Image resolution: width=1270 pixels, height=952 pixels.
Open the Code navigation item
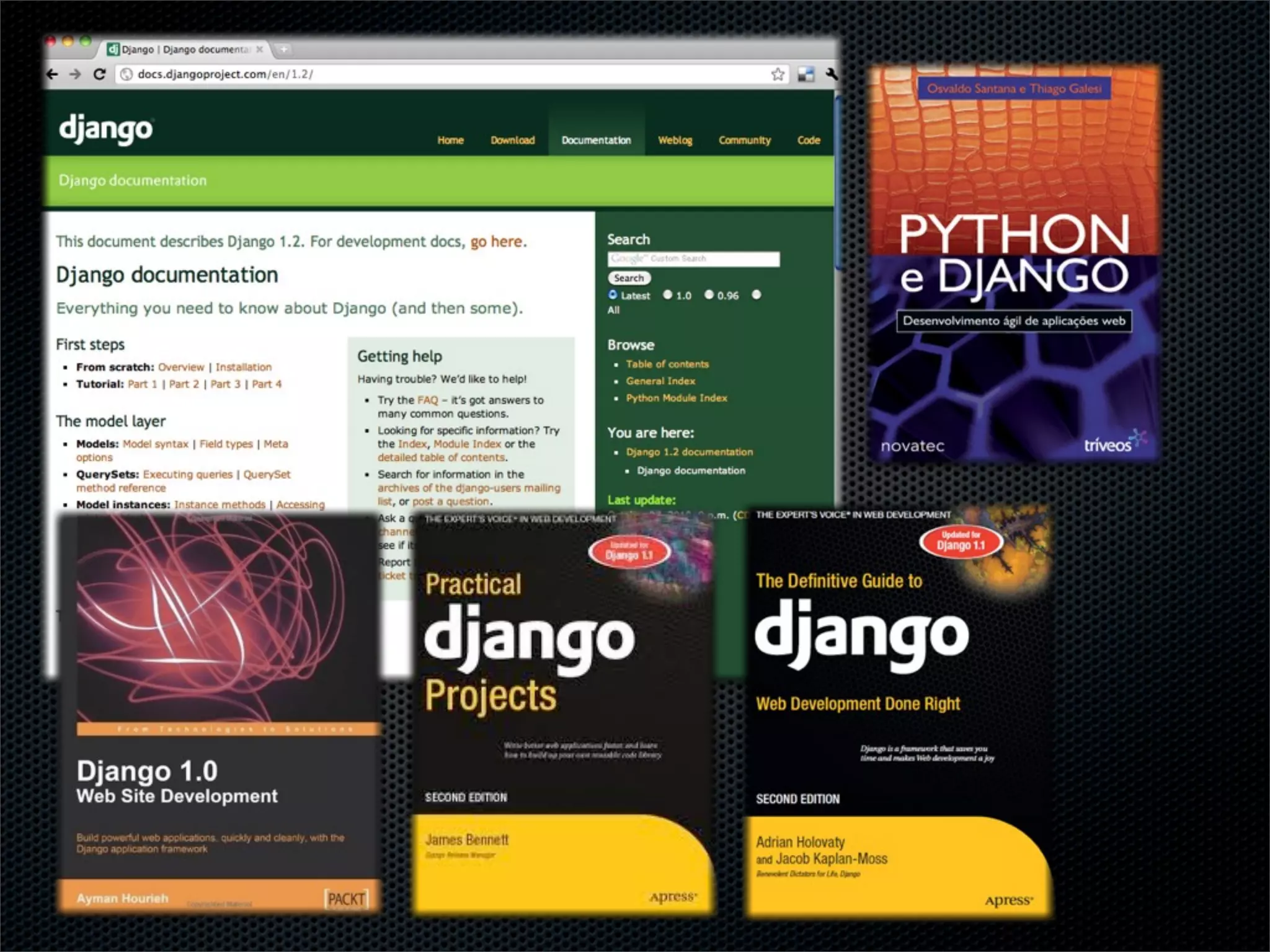(809, 140)
